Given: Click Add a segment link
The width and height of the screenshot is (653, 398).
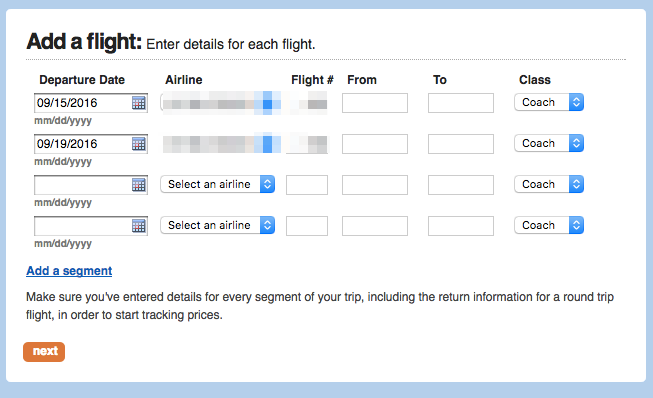Looking at the screenshot, I should (69, 271).
